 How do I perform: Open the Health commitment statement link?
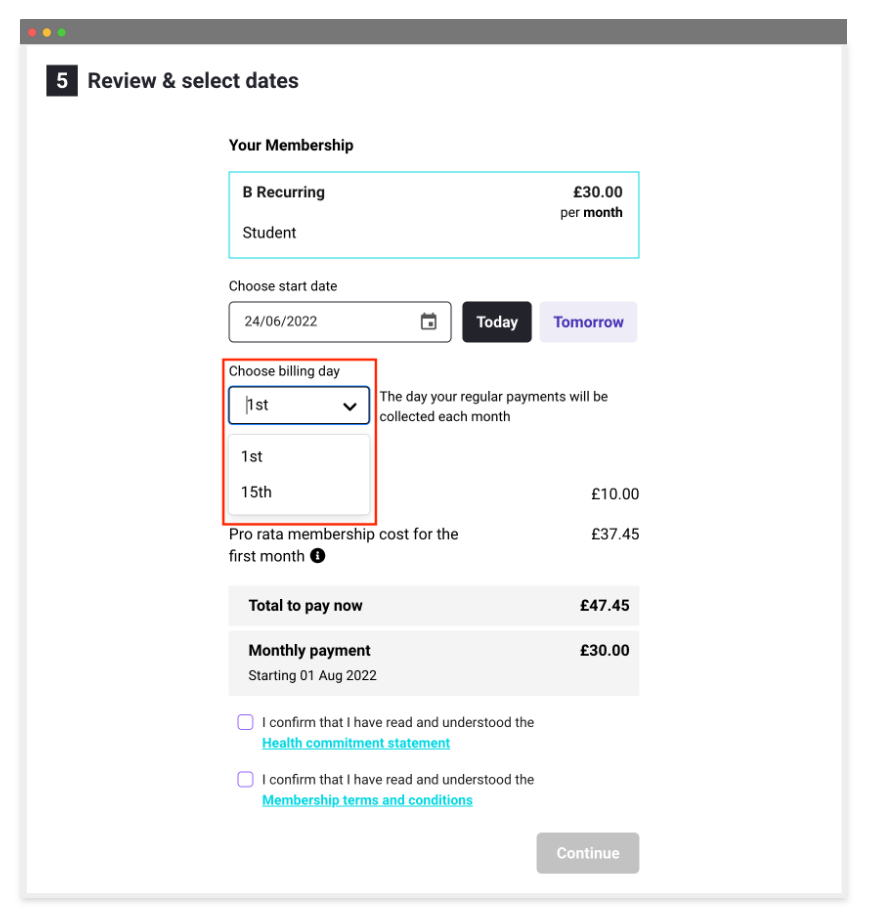[356, 743]
